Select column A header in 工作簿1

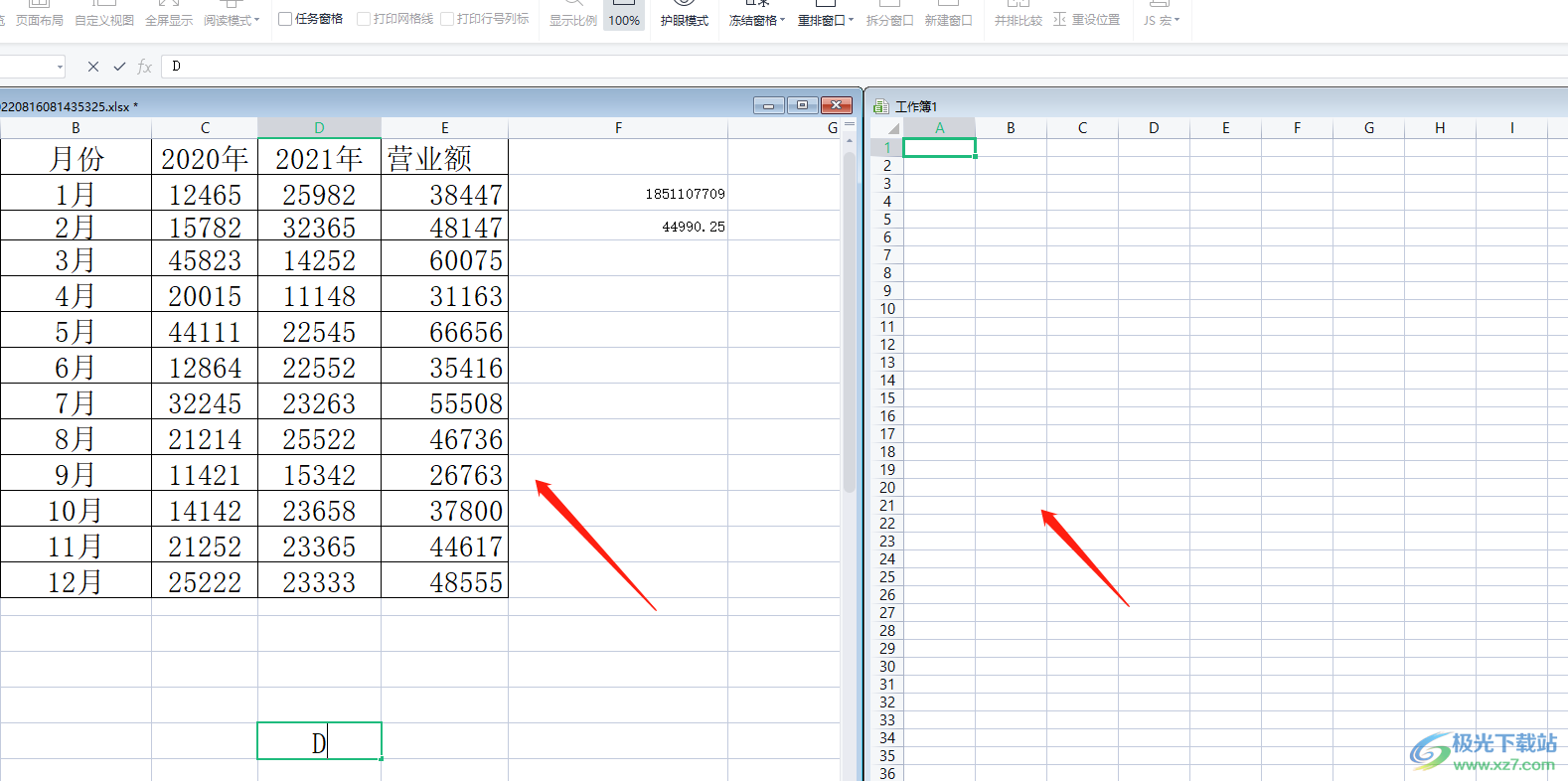click(x=939, y=128)
